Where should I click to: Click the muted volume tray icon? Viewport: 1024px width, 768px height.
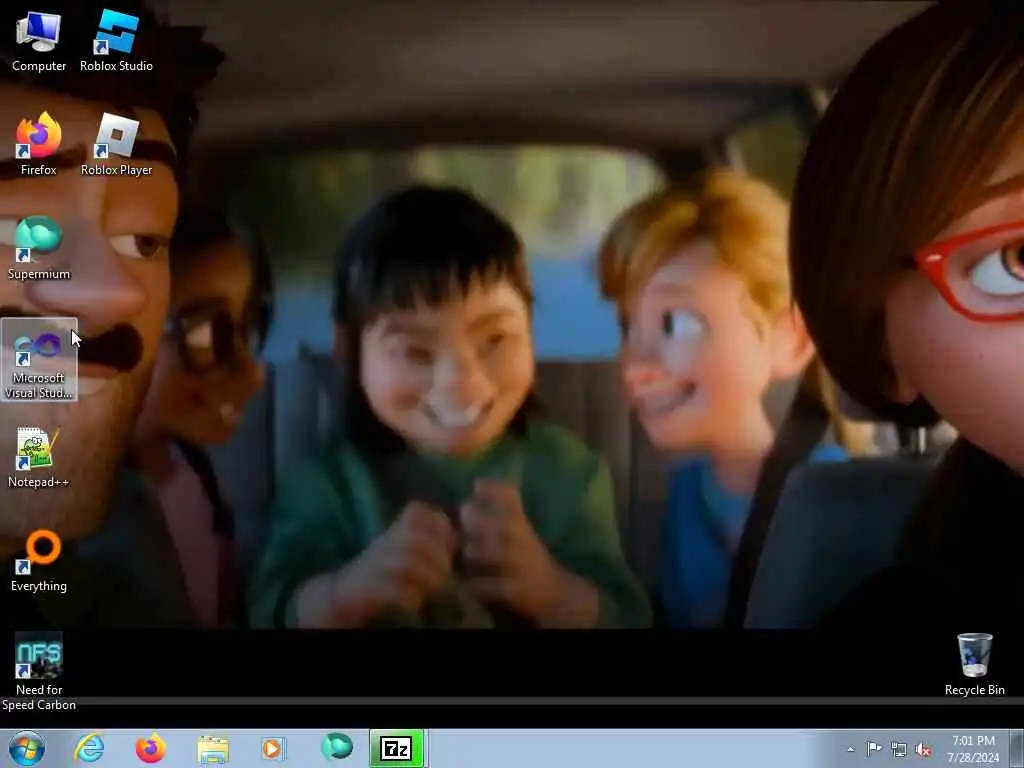923,750
